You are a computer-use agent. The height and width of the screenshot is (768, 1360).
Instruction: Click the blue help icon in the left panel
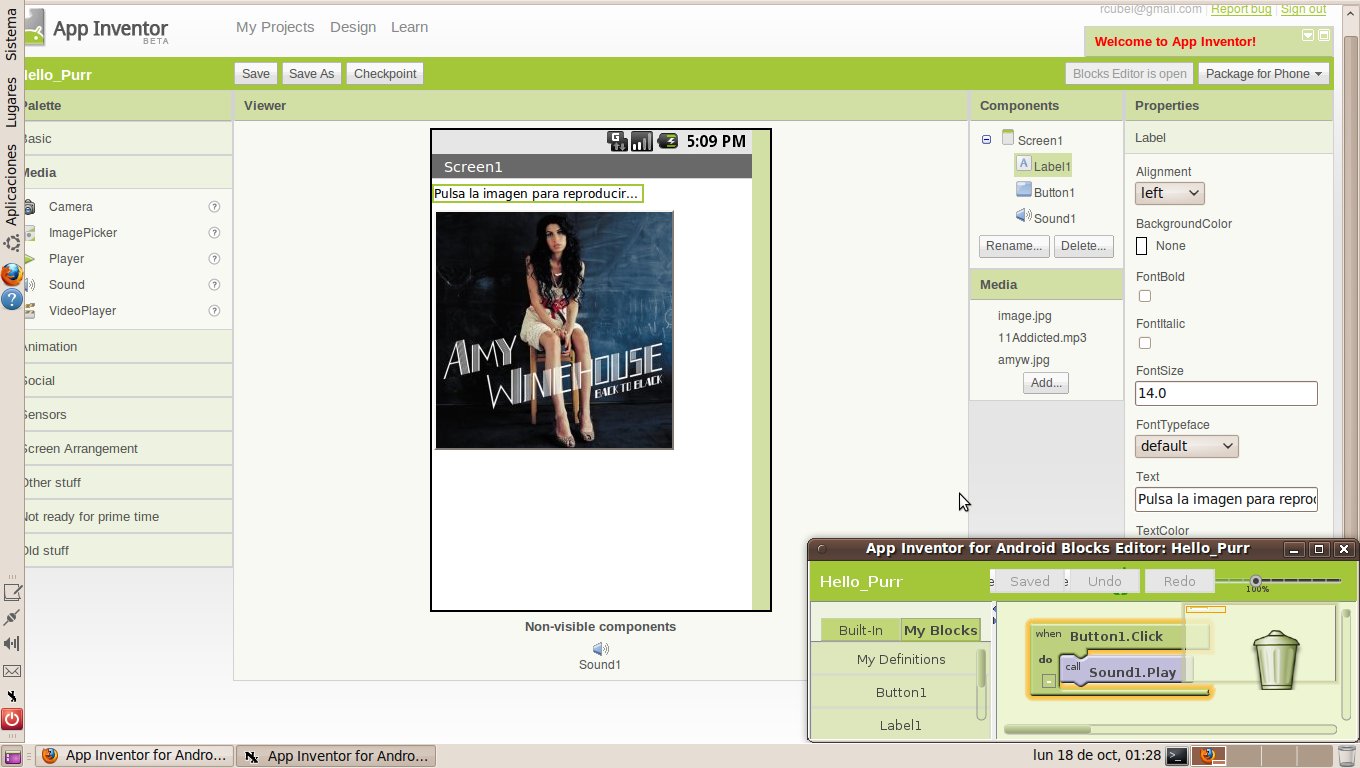(11, 298)
